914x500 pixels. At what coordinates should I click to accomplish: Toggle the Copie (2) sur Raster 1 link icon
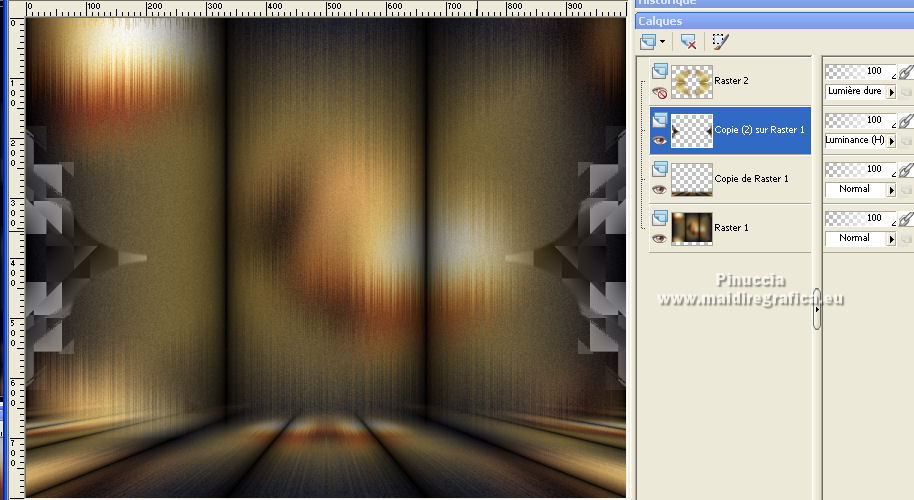coord(905,121)
